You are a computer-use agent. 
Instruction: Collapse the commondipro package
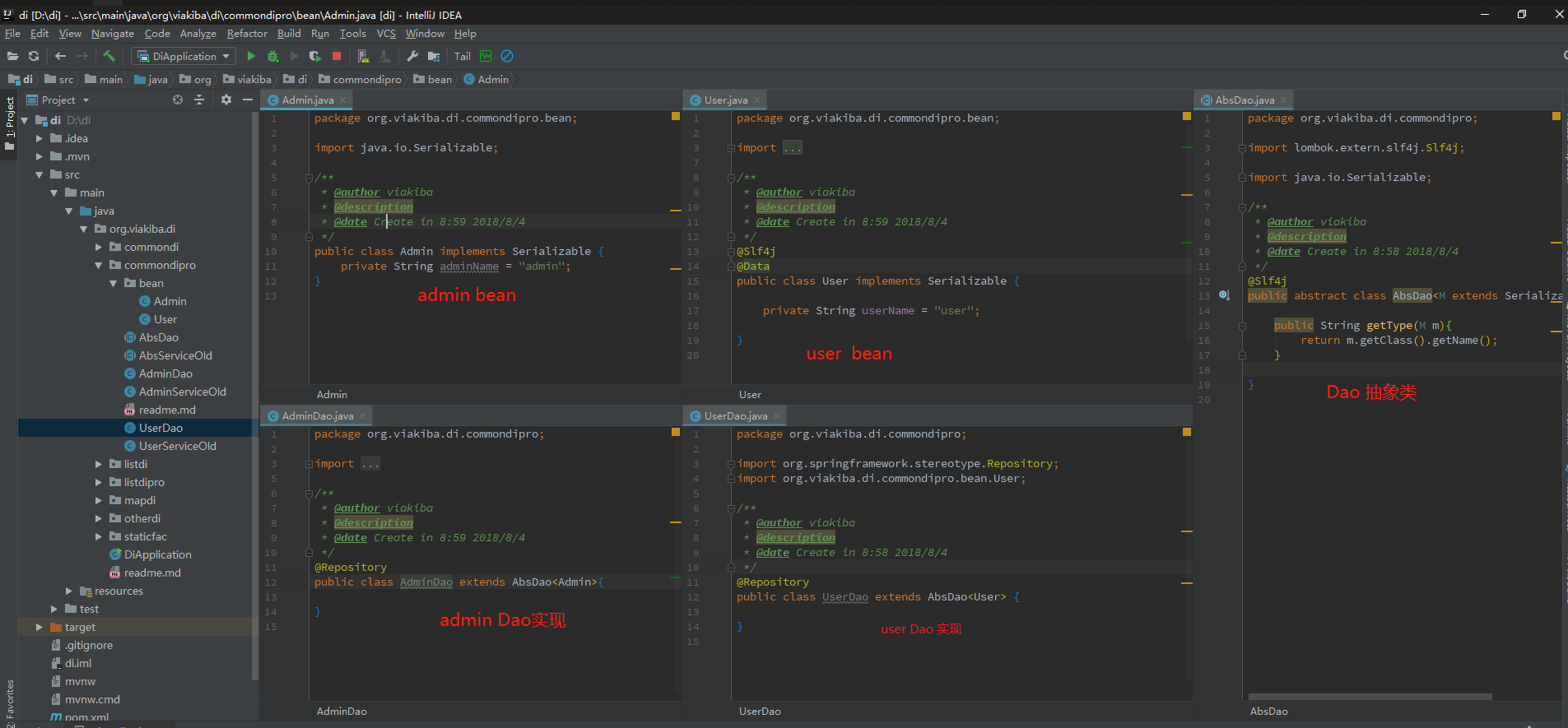99,265
